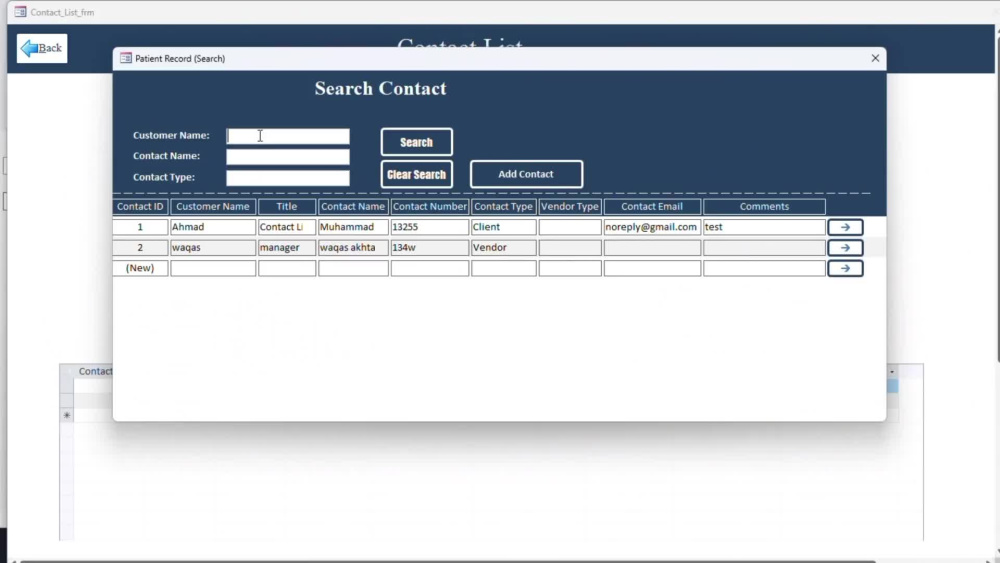Viewport: 1000px width, 563px height.
Task: Click the Add Contact button
Action: [x=526, y=174]
